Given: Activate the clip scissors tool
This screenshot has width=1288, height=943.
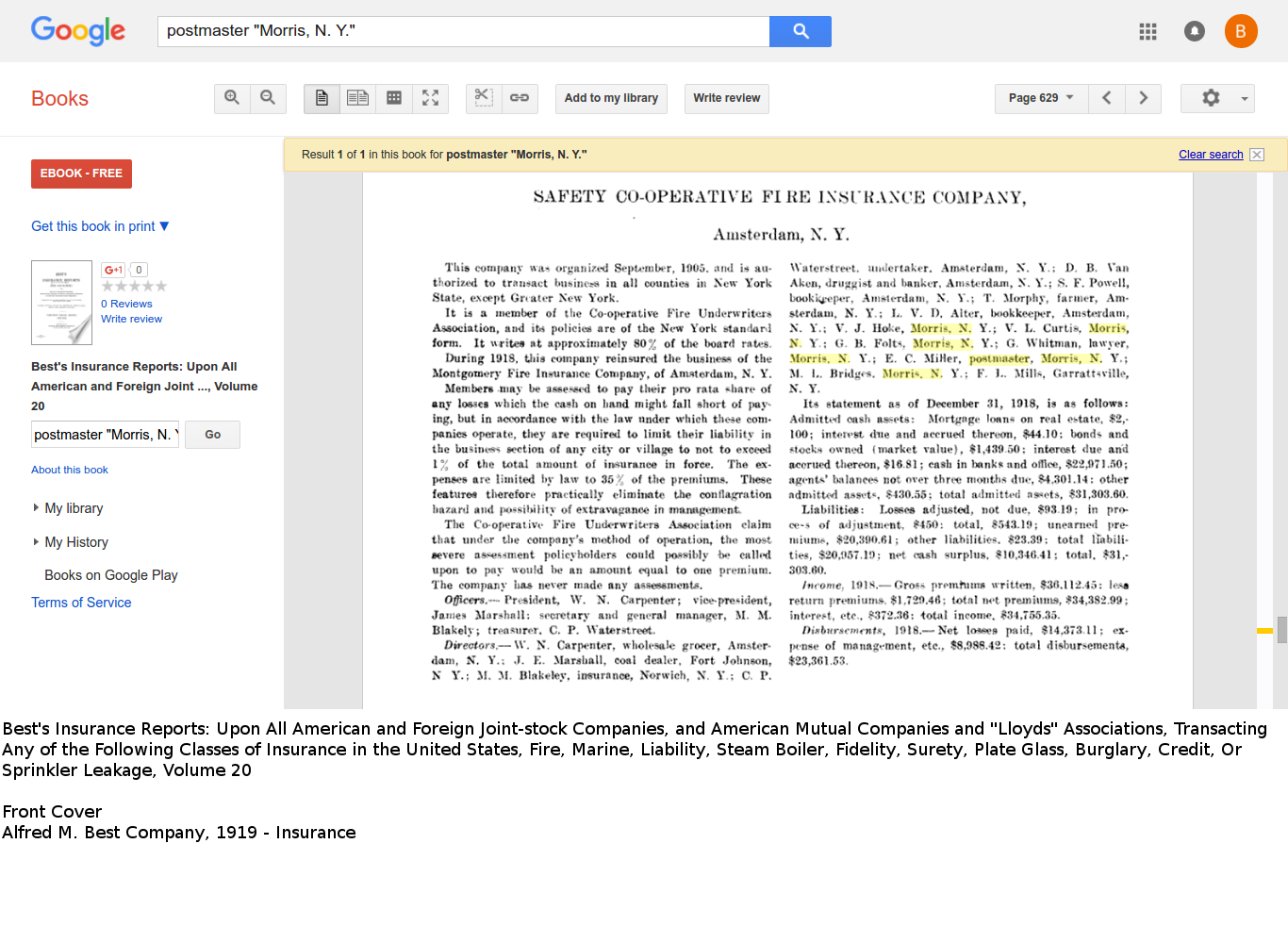Looking at the screenshot, I should tap(483, 98).
